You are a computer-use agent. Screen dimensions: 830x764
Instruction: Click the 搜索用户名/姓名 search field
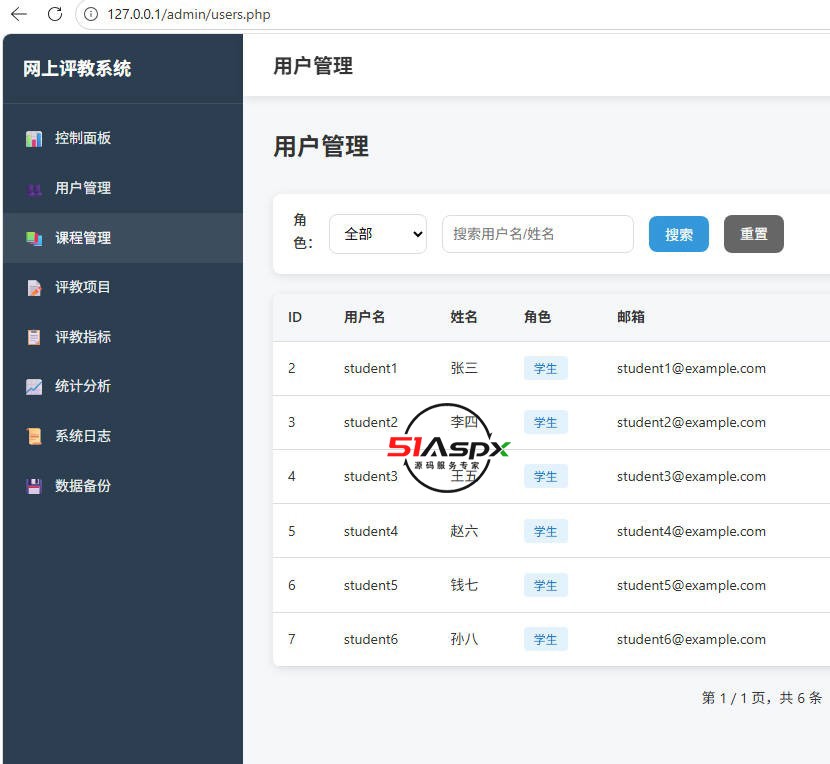(538, 234)
